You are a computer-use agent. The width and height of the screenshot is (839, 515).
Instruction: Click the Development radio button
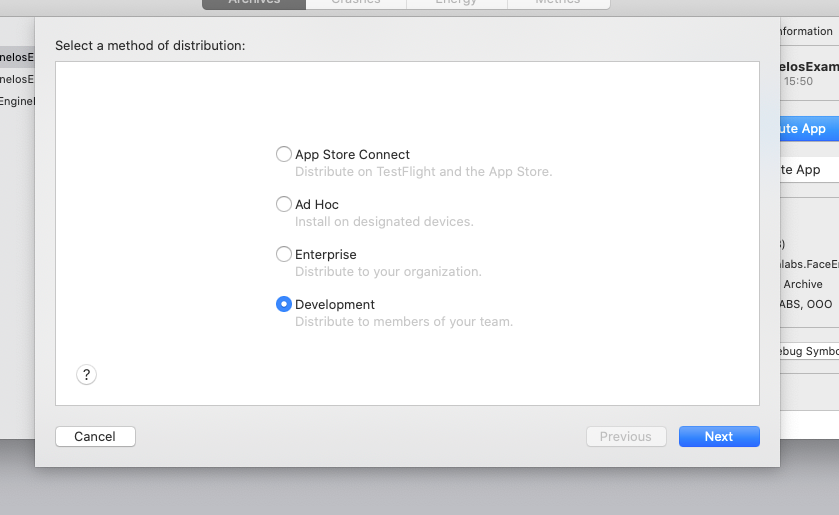(284, 304)
